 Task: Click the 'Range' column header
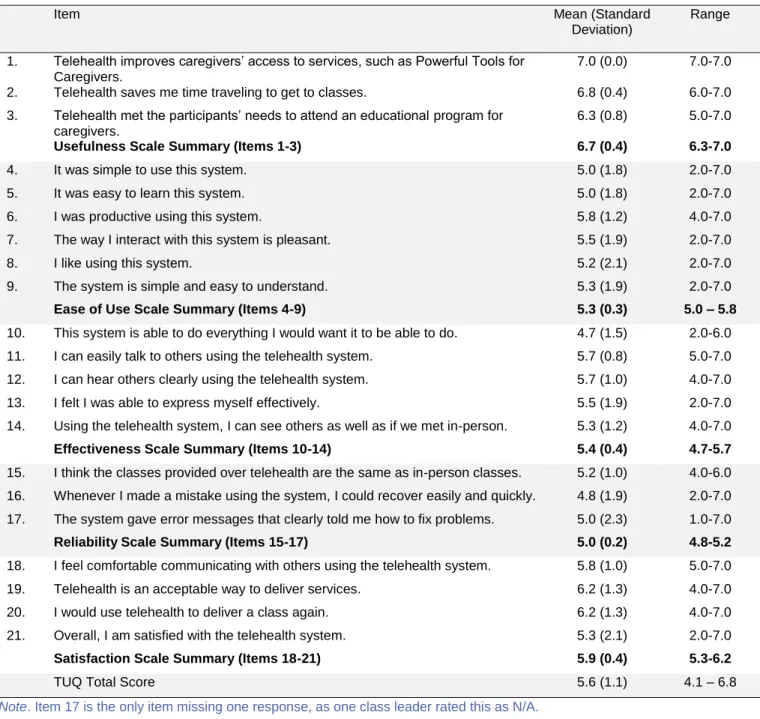point(710,15)
